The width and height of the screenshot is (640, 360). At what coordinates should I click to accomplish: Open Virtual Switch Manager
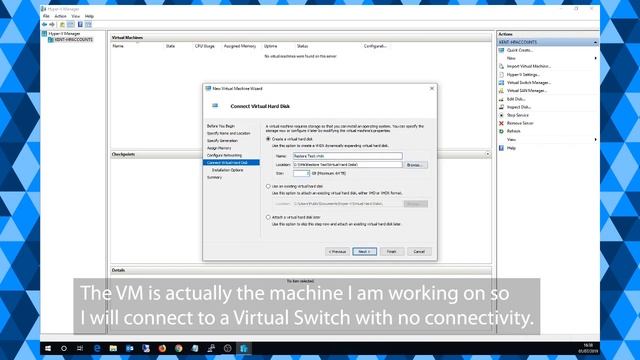point(529,82)
